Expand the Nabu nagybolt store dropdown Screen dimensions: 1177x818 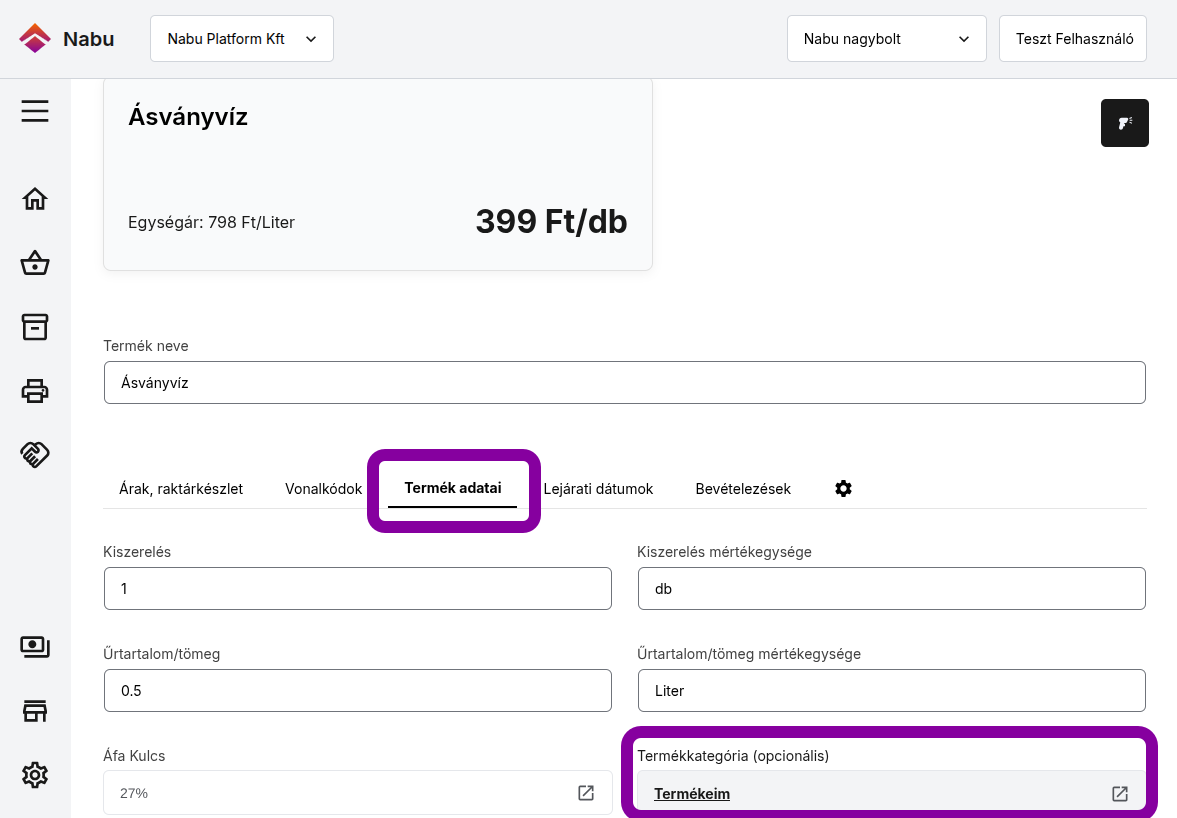pos(887,39)
